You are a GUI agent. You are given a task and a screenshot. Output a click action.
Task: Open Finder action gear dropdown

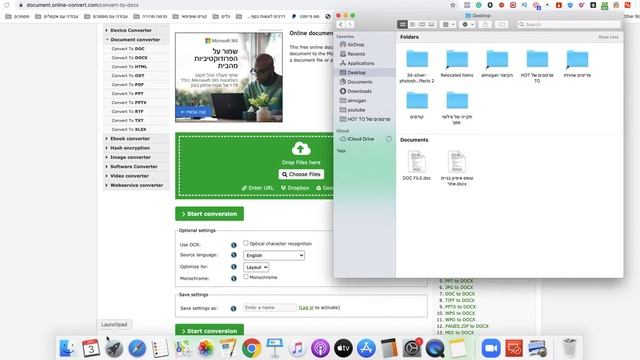click(468, 24)
